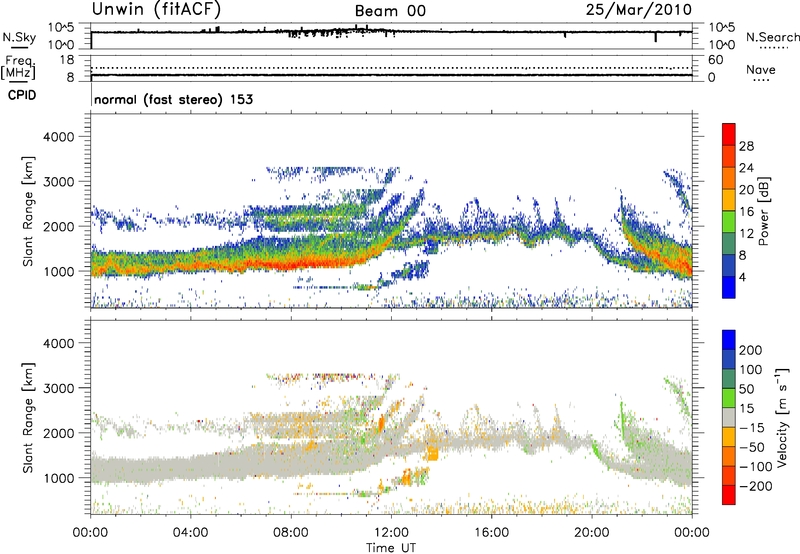The image size is (800, 554).
Task: Click the '4000' tick on power panel
Action: (59, 137)
